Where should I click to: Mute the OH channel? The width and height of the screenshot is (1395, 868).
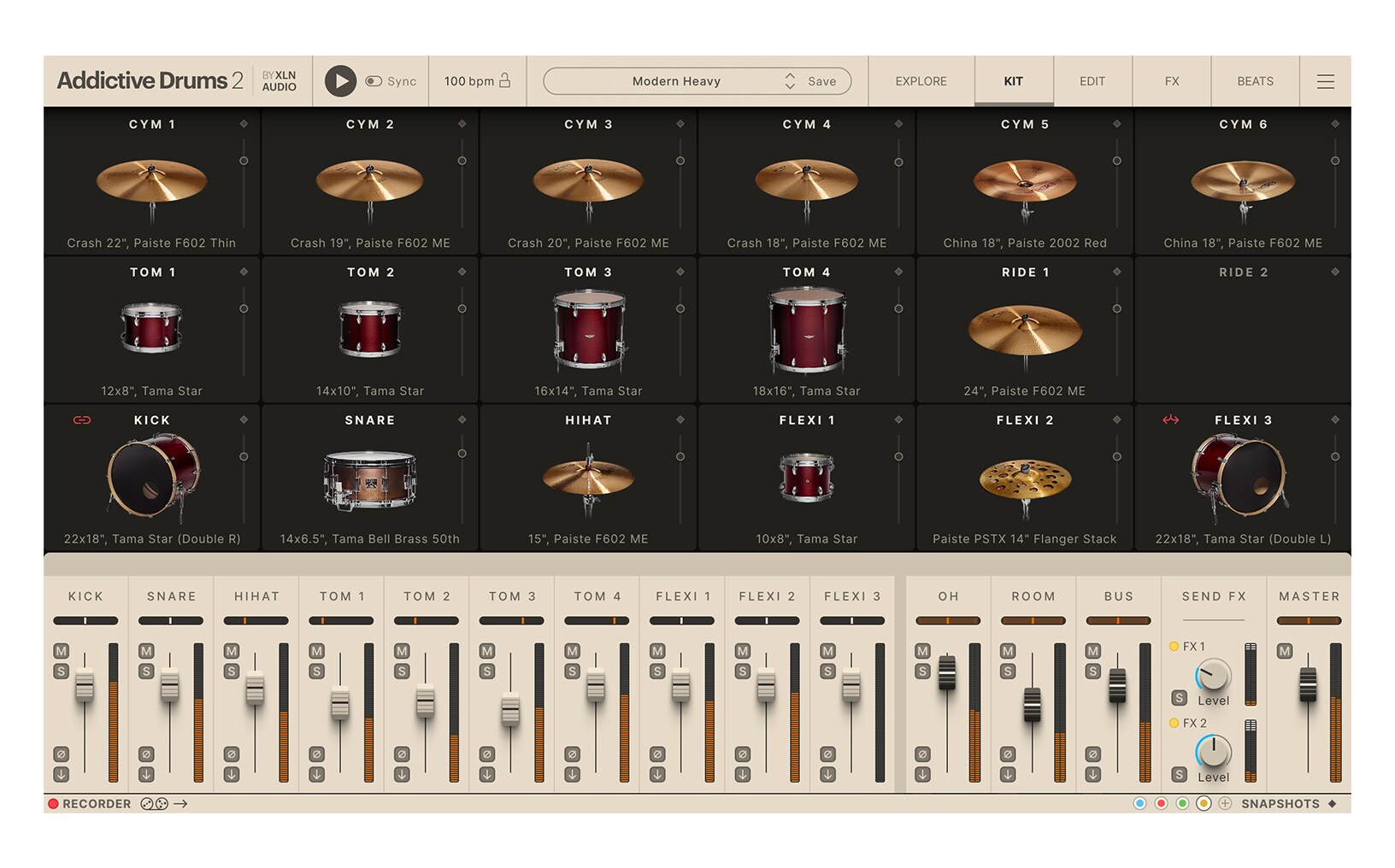922,651
